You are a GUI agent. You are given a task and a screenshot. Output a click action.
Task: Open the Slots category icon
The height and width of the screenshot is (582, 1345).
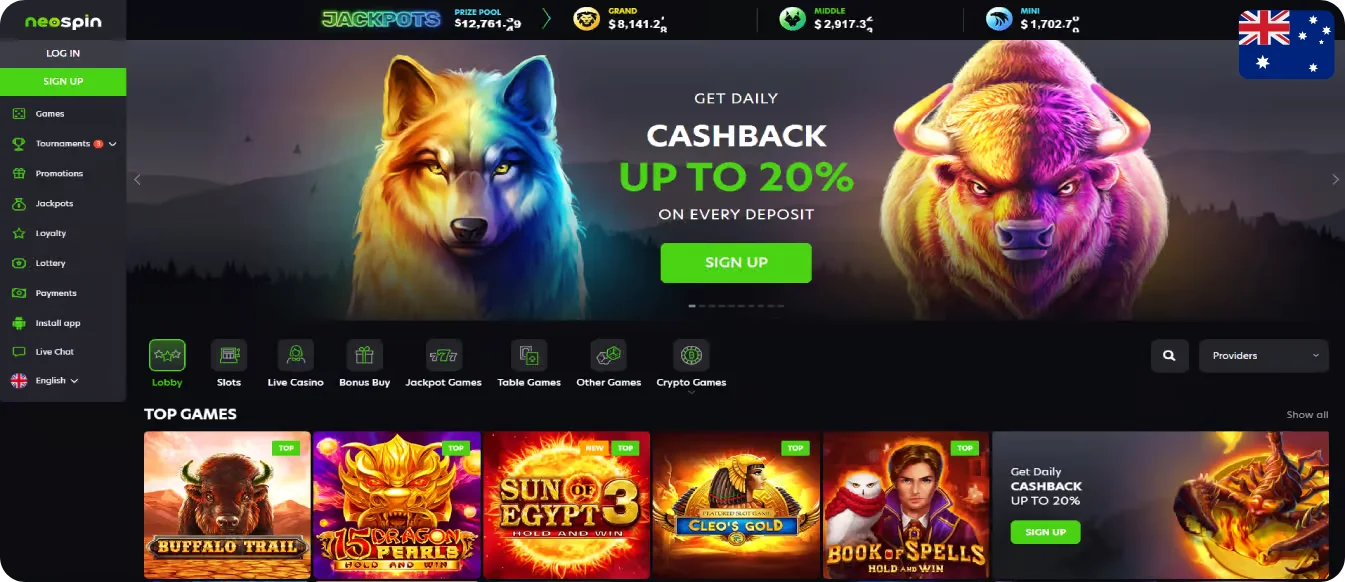[229, 355]
